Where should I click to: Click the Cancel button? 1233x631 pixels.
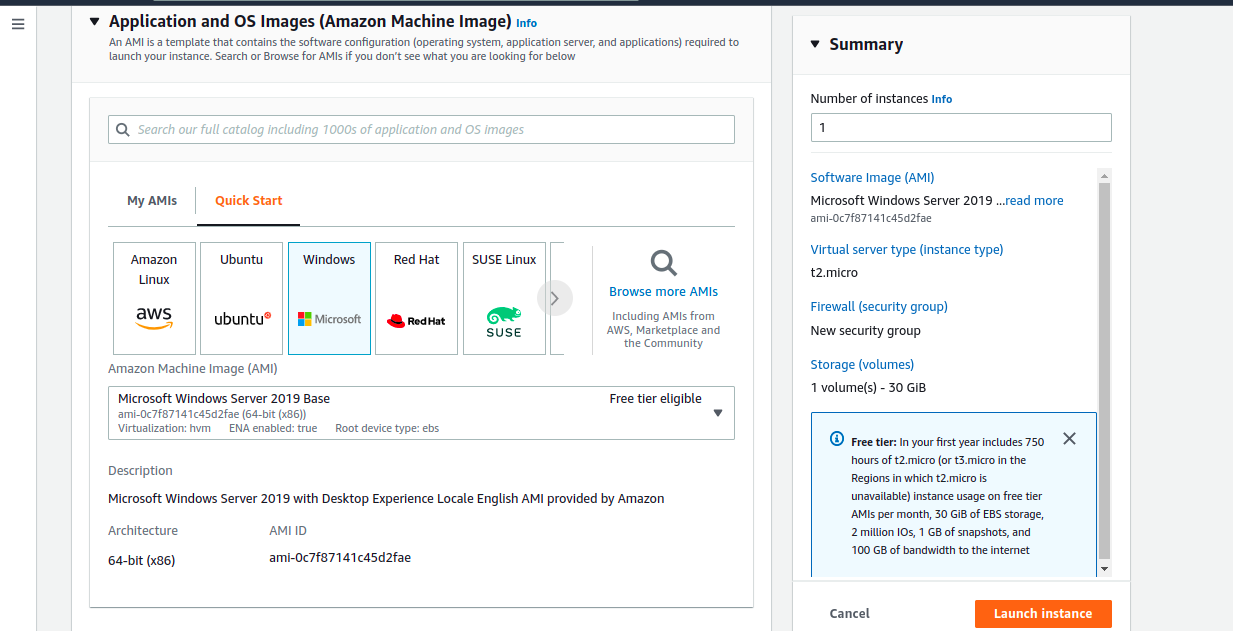849,614
